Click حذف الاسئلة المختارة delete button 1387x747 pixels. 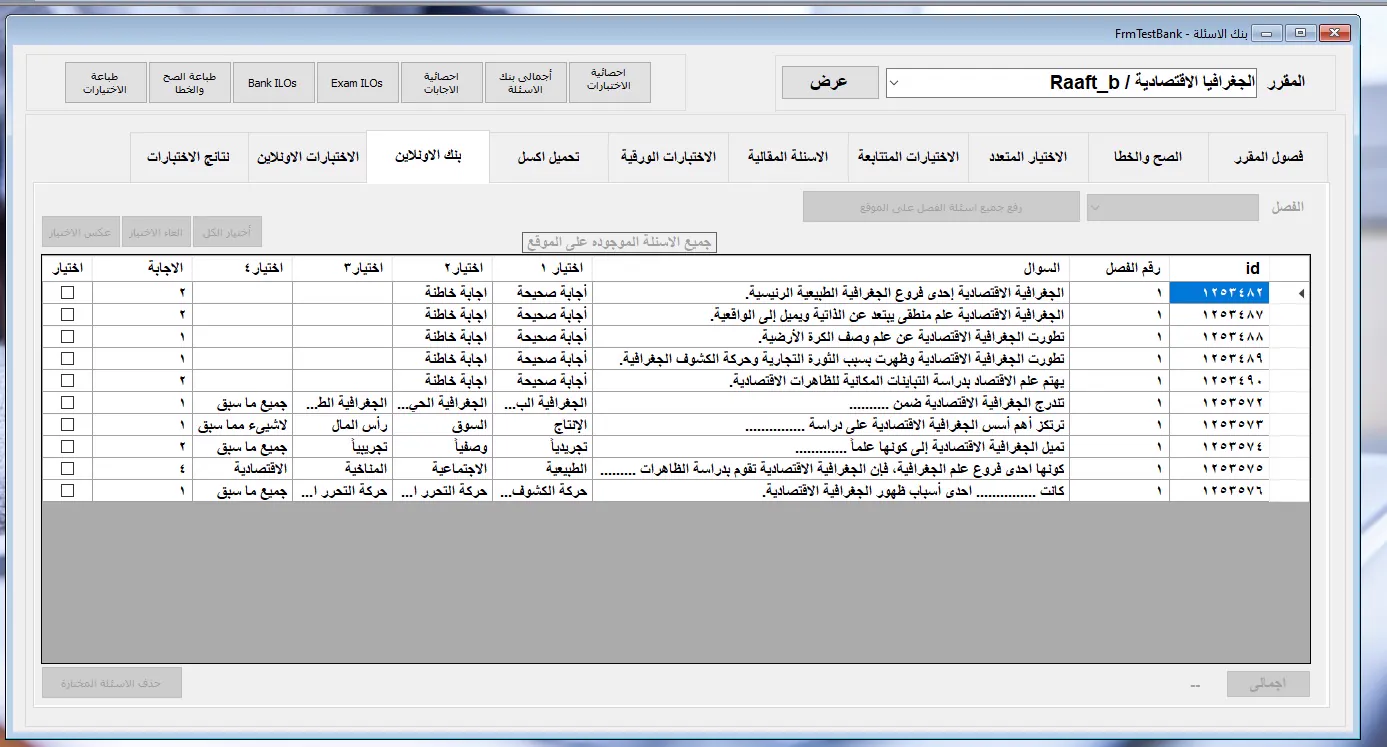tap(112, 684)
